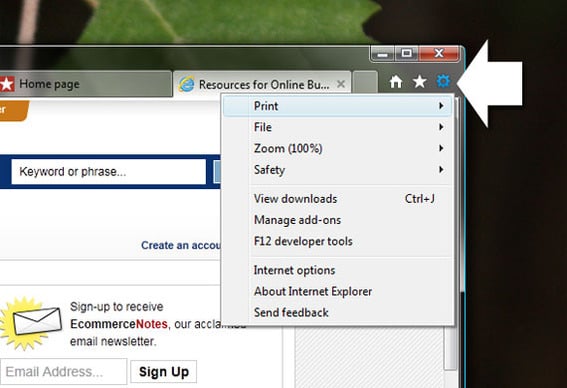Select the Resources for Online Bu... tab
567x388 pixels.
[262, 84]
